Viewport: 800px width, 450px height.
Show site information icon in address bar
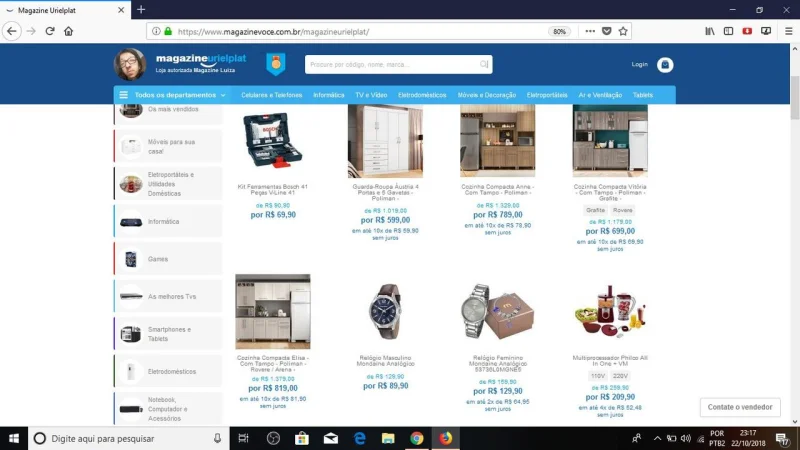click(x=156, y=31)
